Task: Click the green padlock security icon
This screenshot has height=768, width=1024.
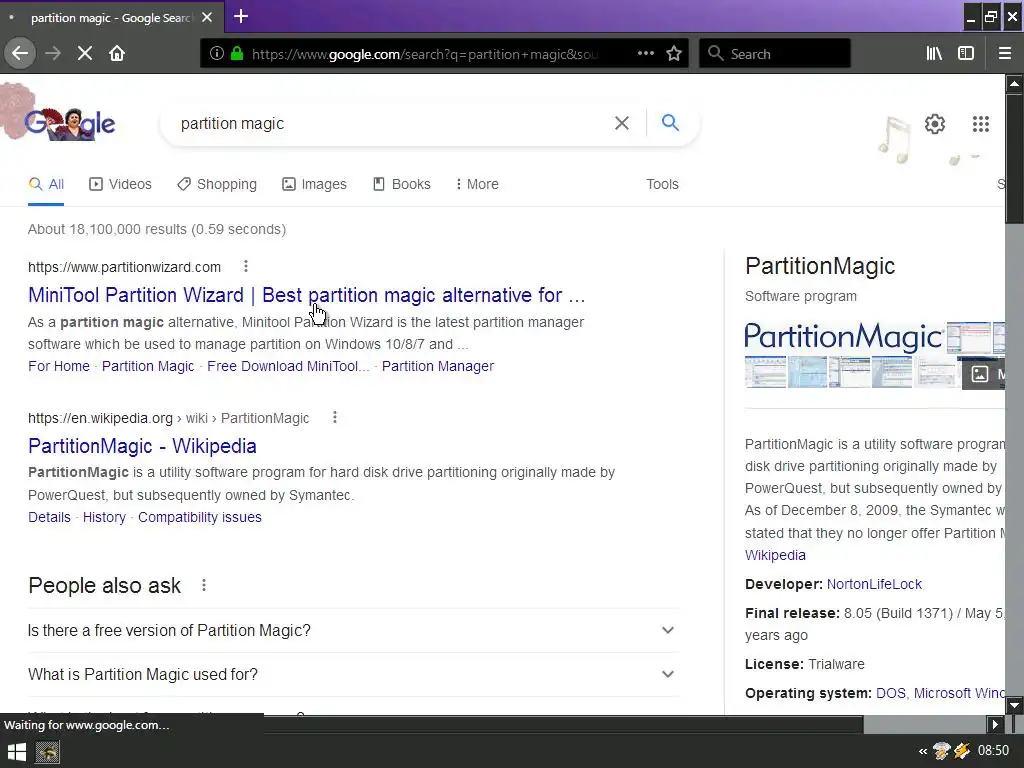Action: [x=237, y=54]
